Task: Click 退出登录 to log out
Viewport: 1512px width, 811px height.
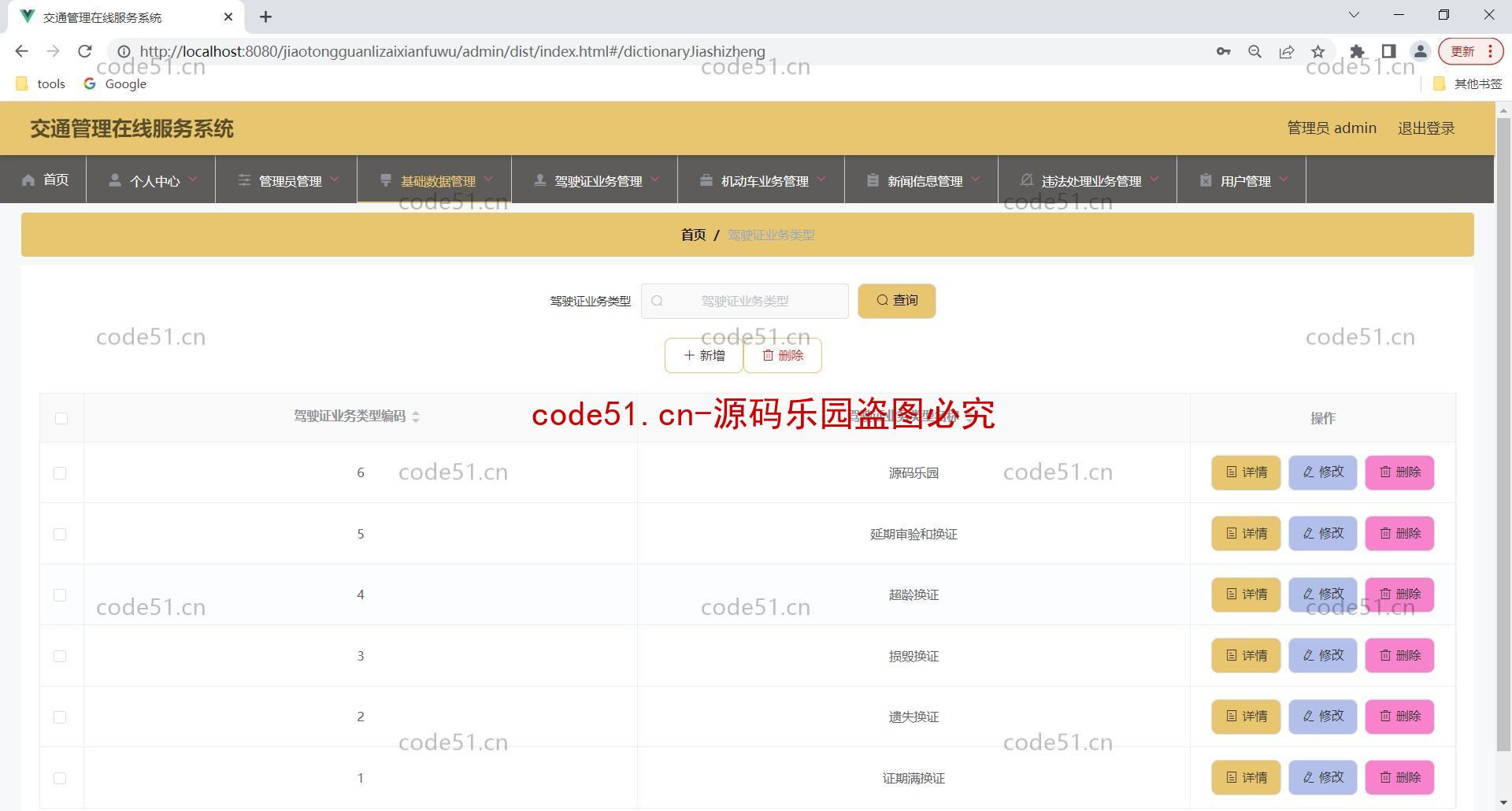Action: pos(1426,128)
